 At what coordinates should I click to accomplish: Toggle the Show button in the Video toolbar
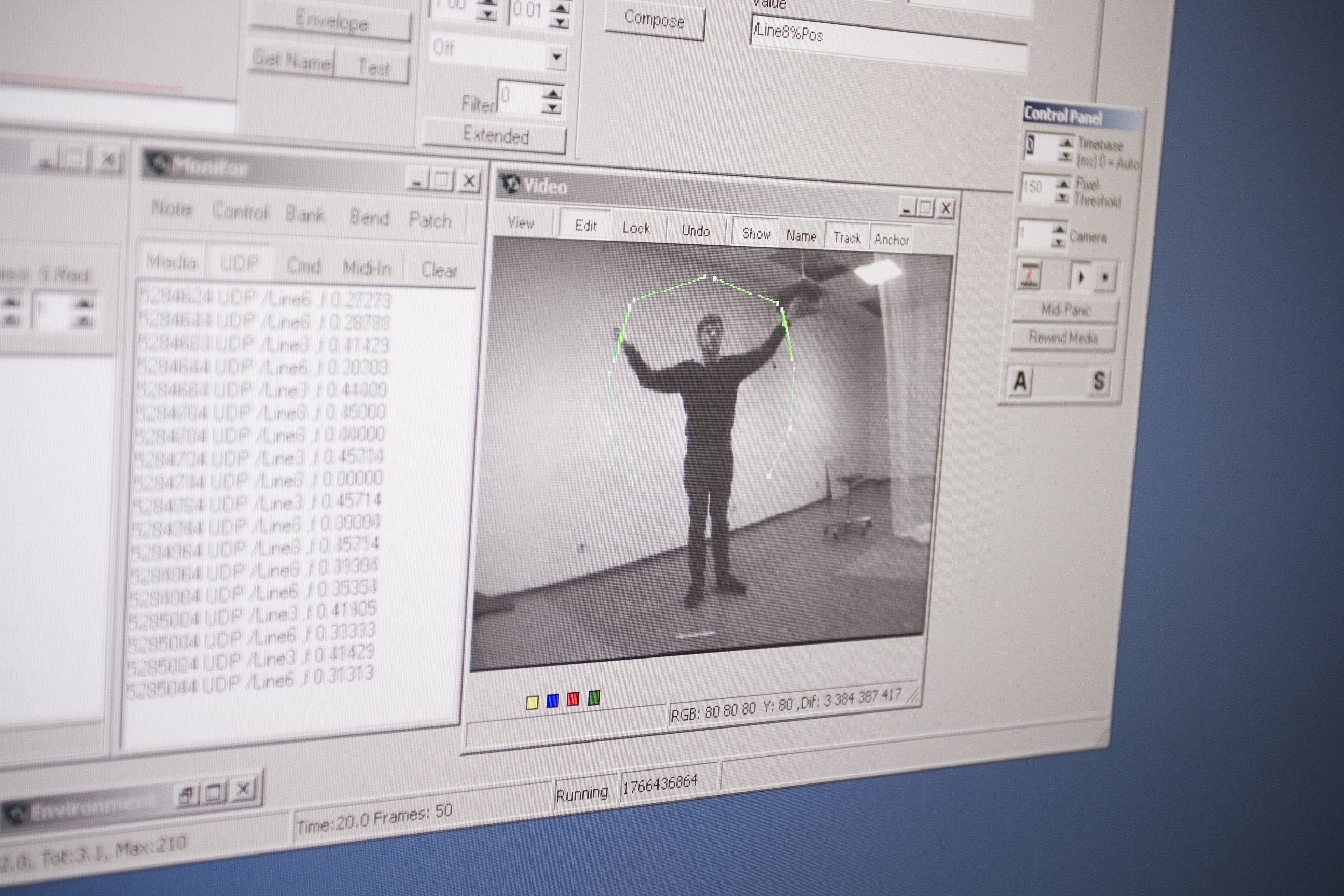[755, 233]
